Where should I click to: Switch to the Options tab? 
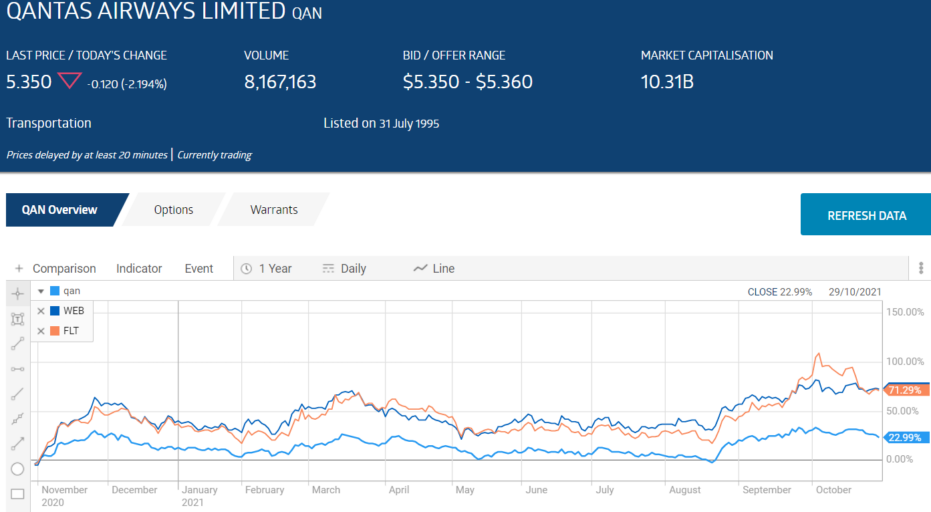(173, 210)
